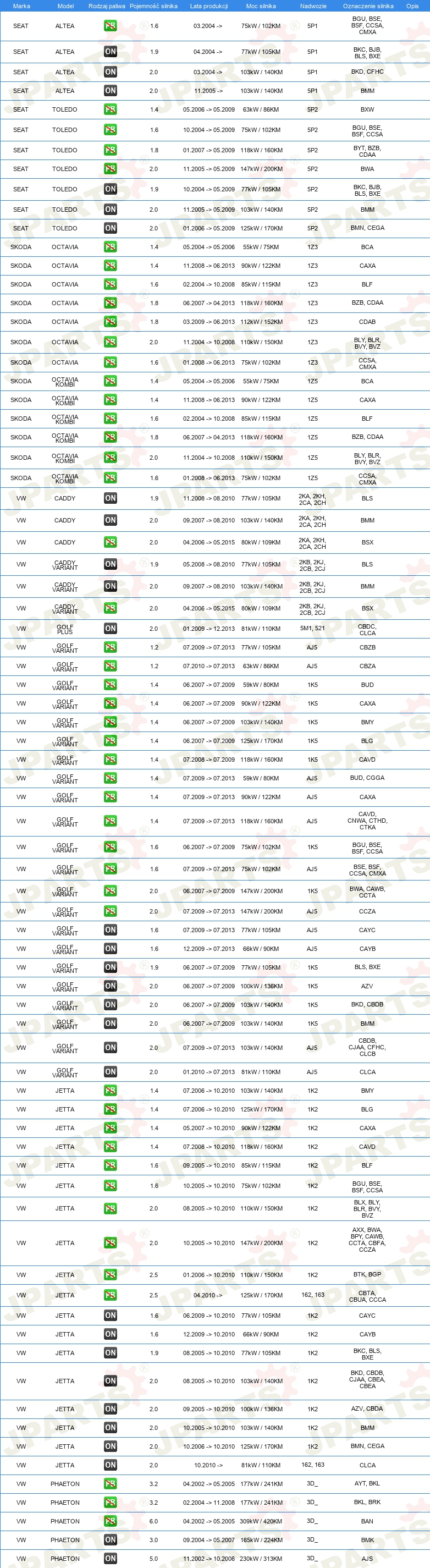Image resolution: width=430 pixels, height=1568 pixels.
Task: Click the Oznaczenie silnika column header
Action: [368, 6]
